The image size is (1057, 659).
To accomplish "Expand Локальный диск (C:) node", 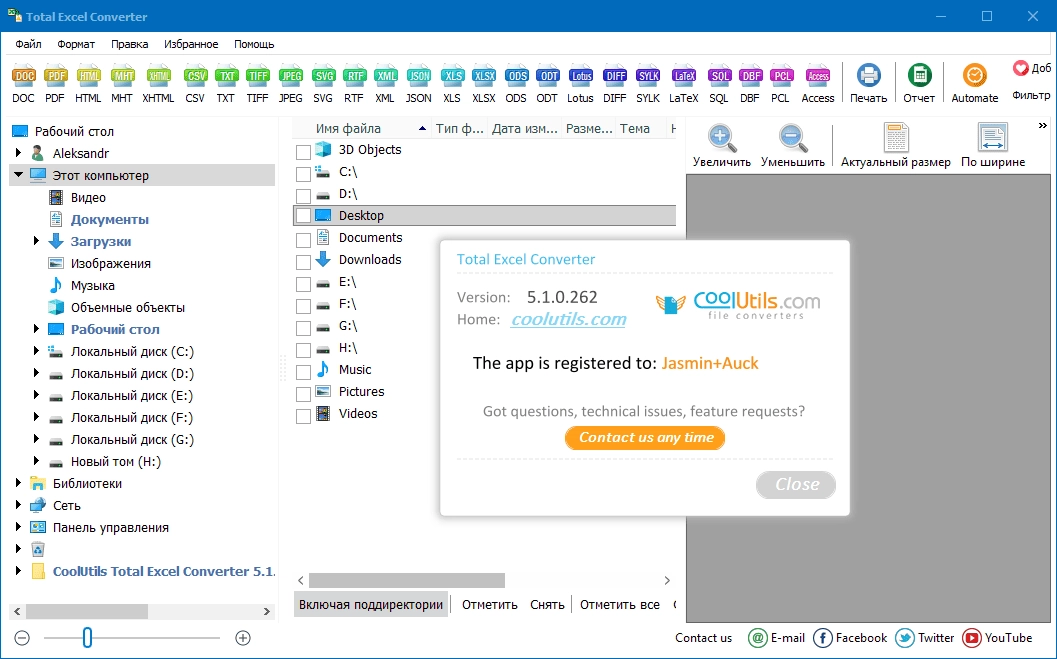I will click(36, 351).
